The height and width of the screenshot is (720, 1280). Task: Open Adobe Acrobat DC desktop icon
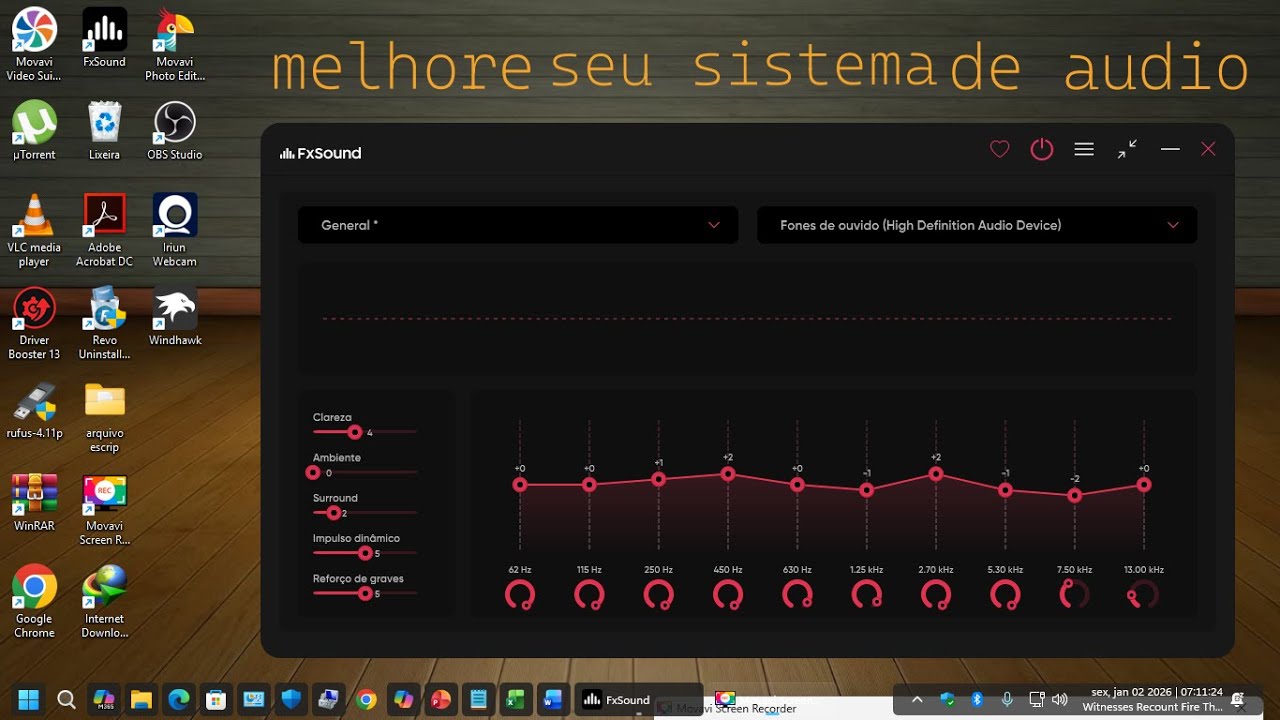104,230
